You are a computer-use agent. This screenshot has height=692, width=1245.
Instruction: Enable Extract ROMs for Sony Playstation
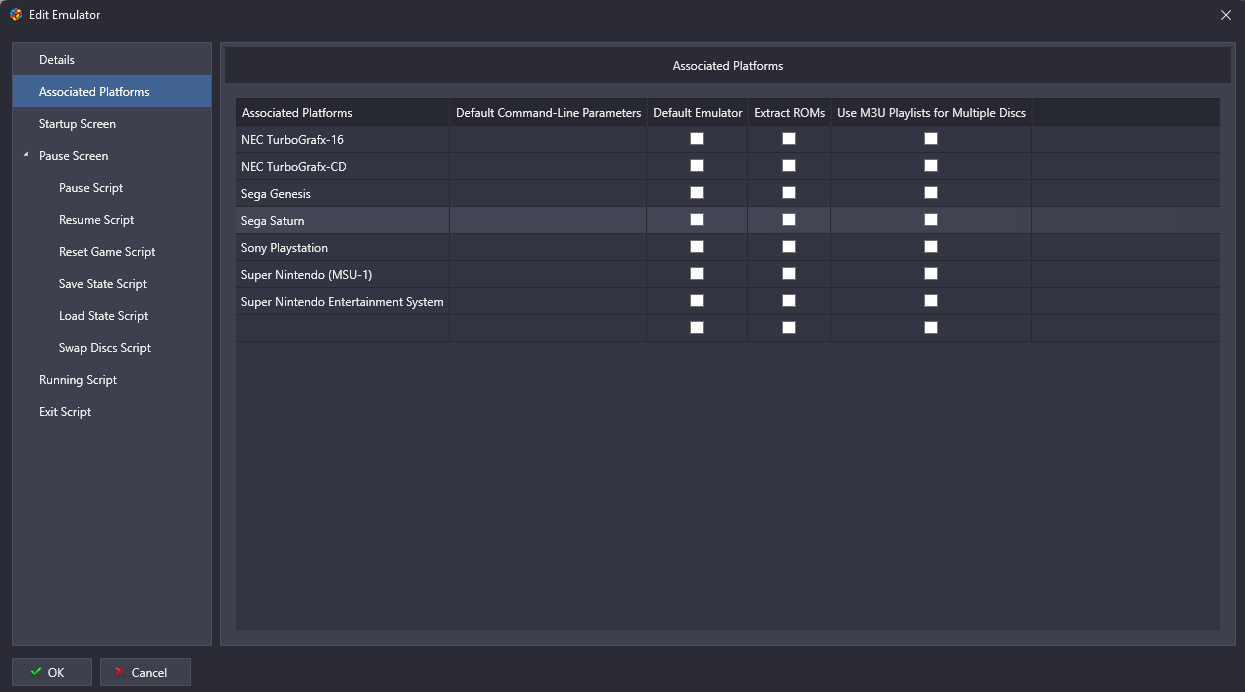click(789, 247)
